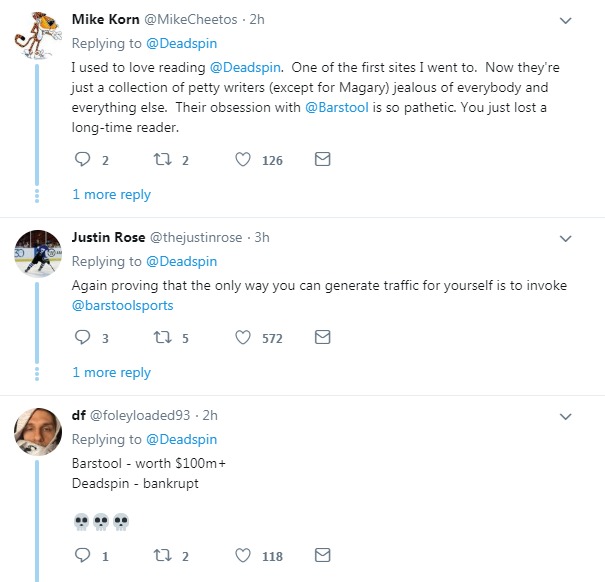
Task: Reply to Mike Korn's tweet
Action: point(83,160)
